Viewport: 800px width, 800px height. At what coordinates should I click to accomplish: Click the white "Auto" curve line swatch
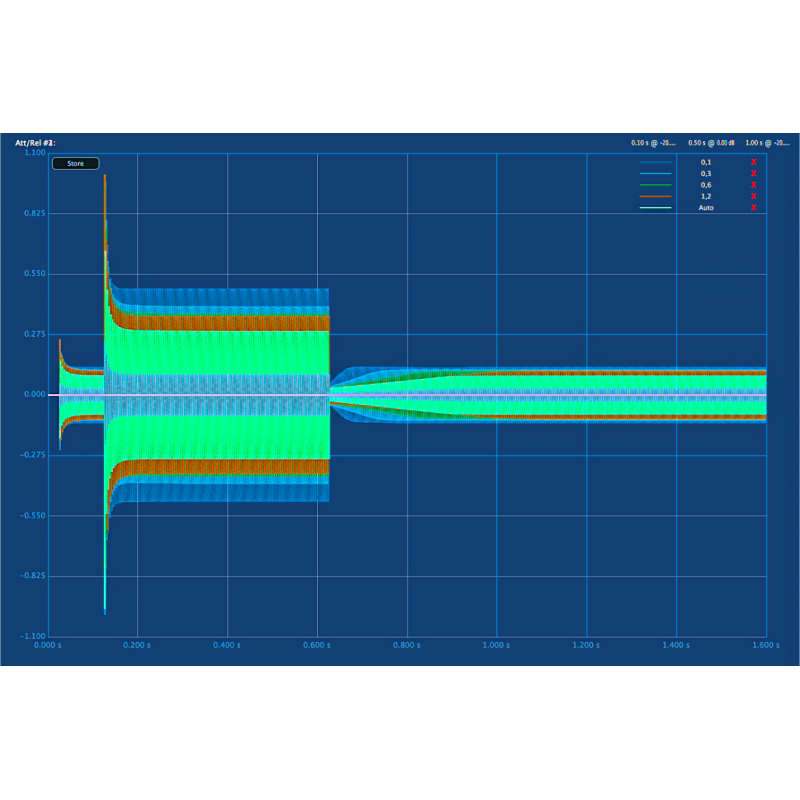[655, 208]
